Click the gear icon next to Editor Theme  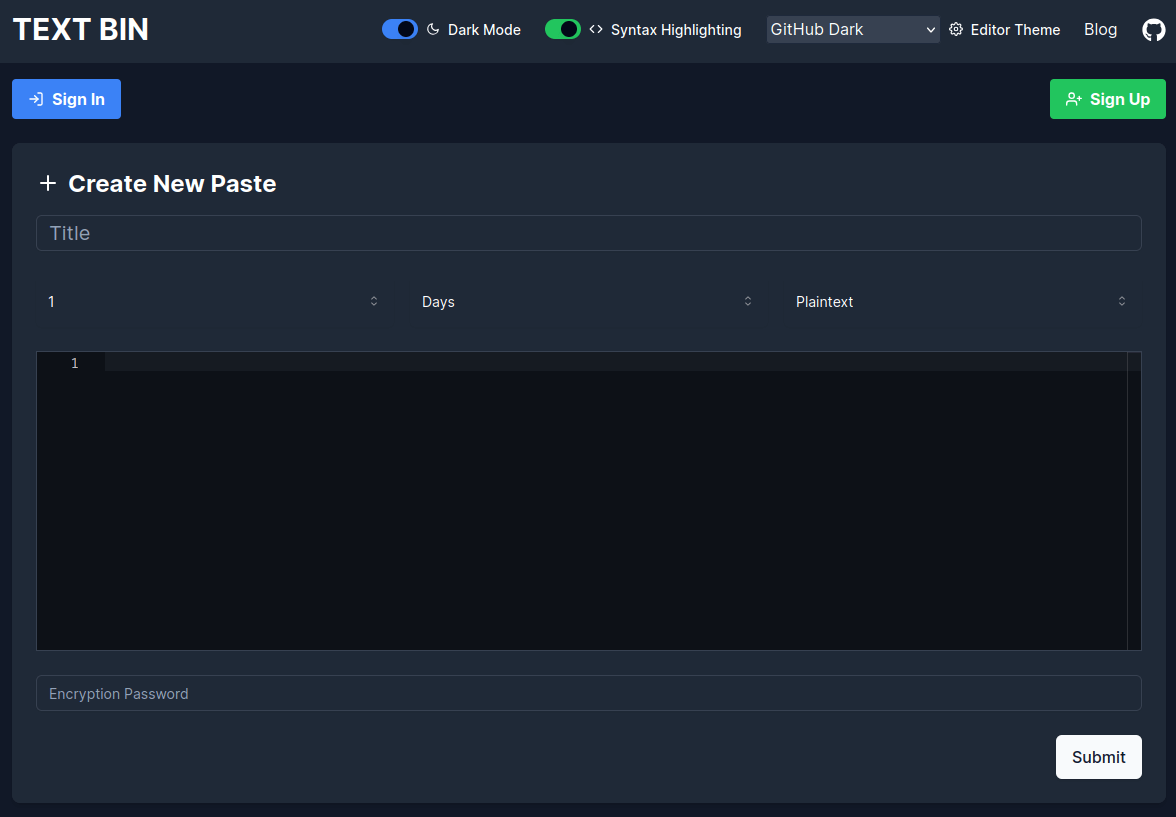coord(956,29)
